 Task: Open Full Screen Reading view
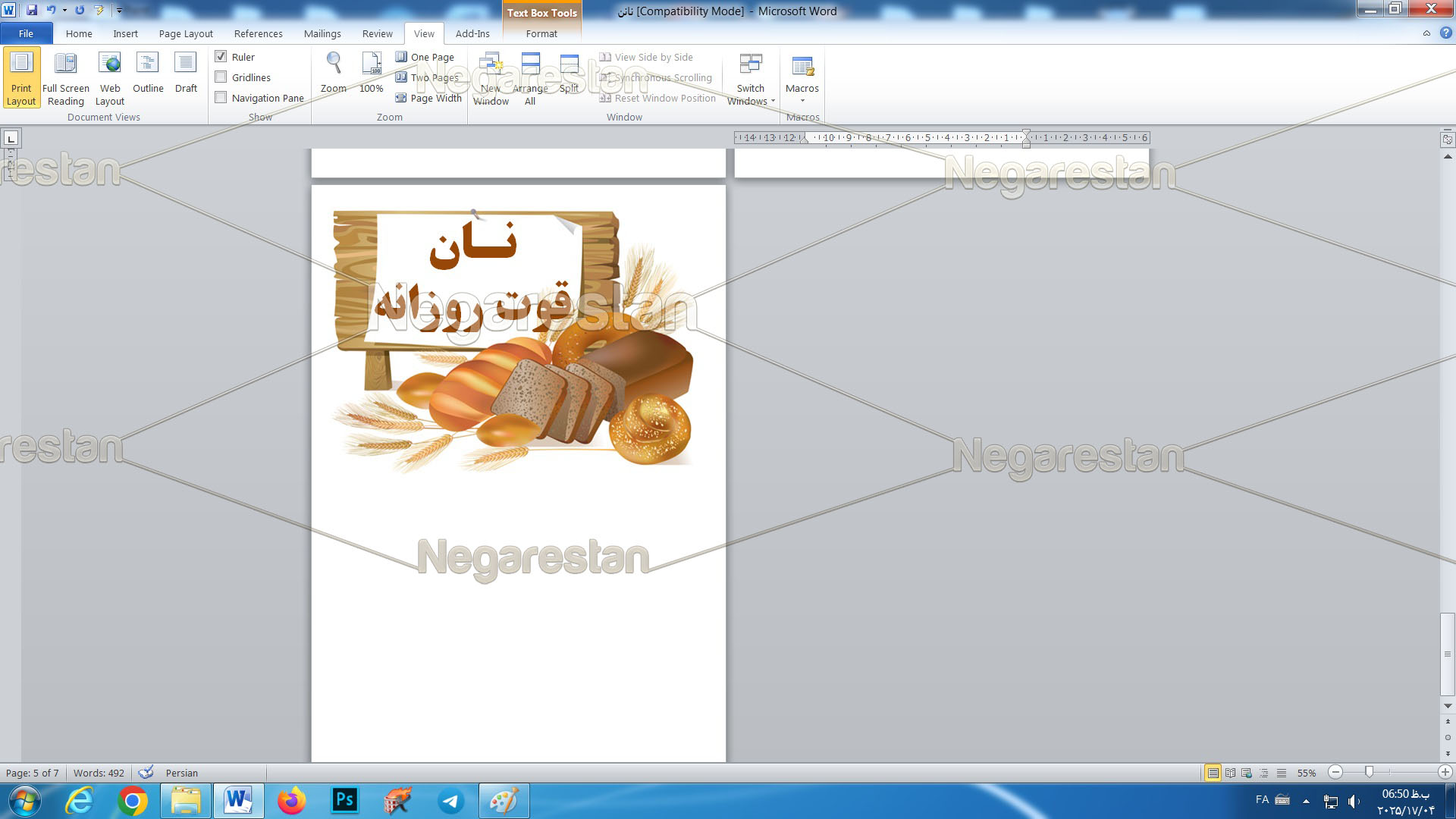coord(66,78)
